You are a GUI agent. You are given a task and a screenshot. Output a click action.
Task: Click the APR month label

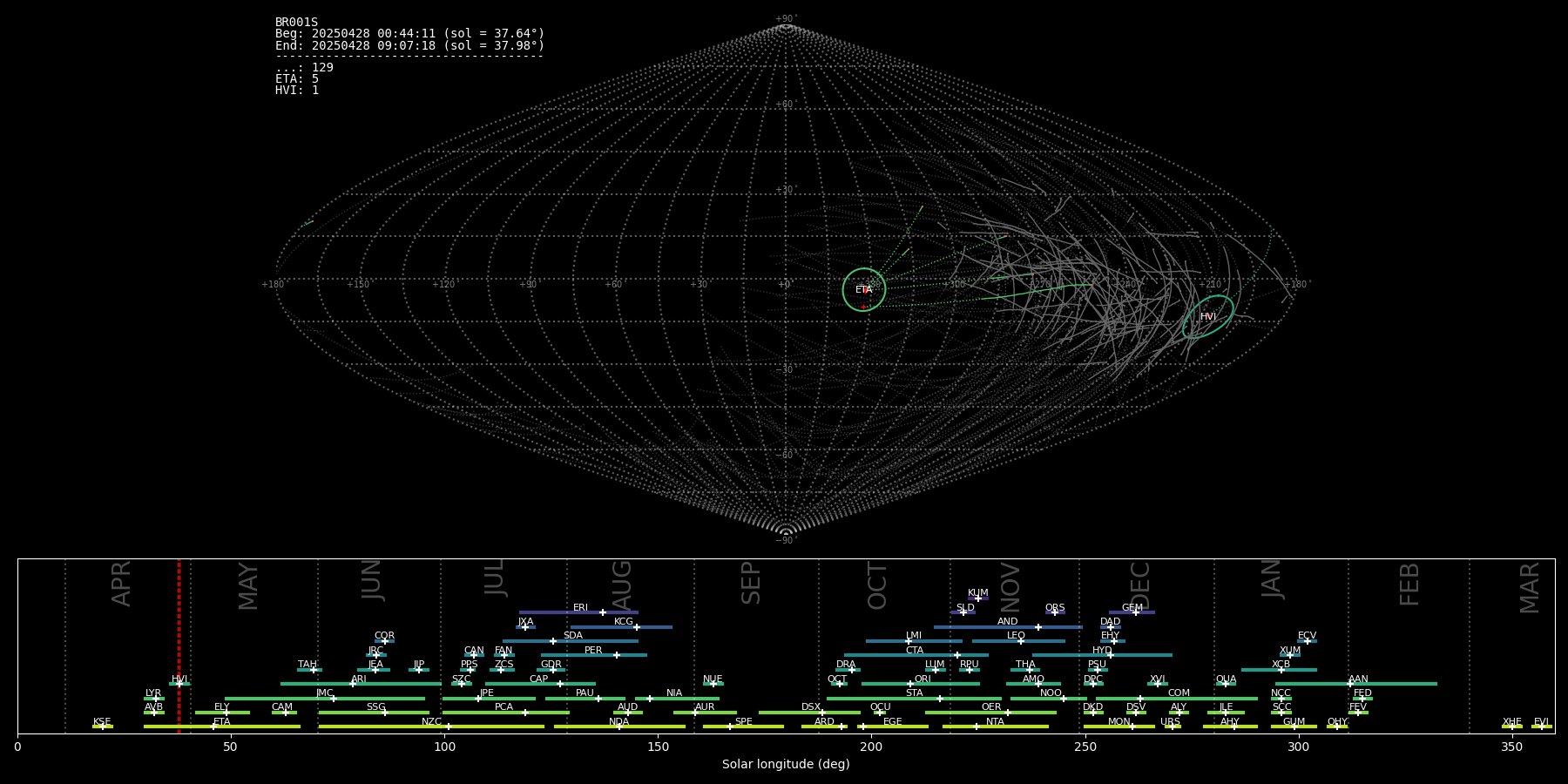[121, 584]
